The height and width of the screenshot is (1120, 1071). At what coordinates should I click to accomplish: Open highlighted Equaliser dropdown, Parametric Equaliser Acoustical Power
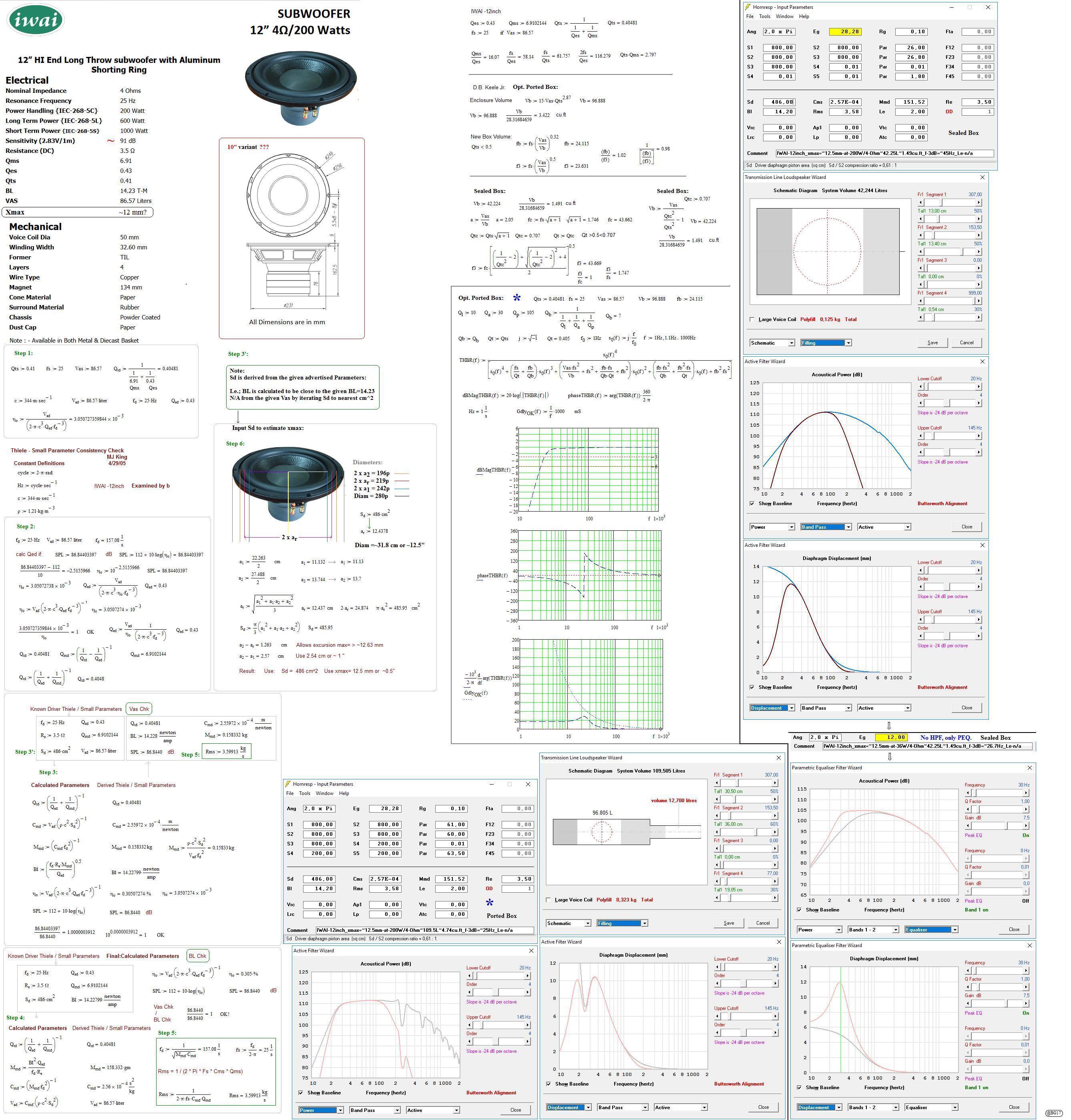pyautogui.click(x=931, y=929)
